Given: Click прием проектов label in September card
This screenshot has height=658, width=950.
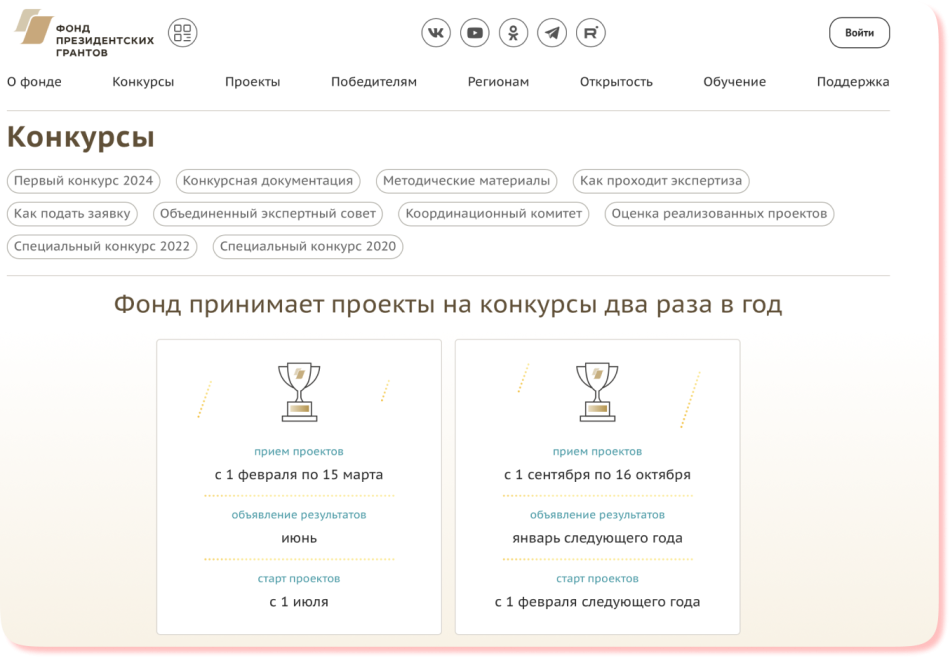Looking at the screenshot, I should pyautogui.click(x=597, y=451).
